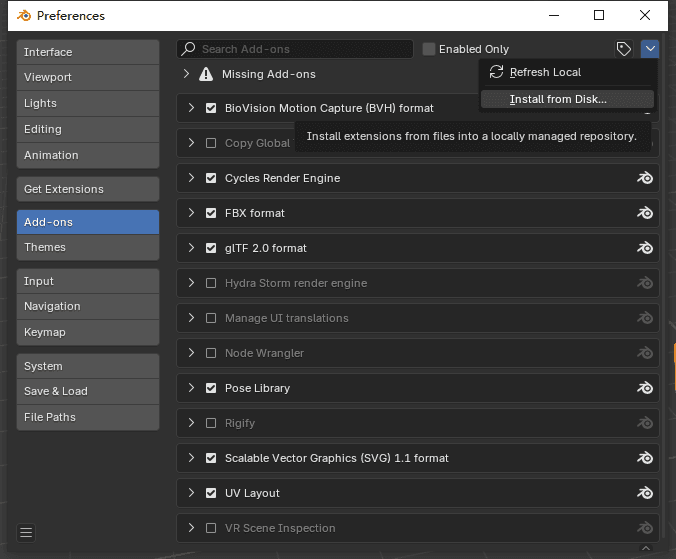Click the Blender icon on Rigify row
Image resolution: width=676 pixels, height=559 pixels.
coord(645,423)
